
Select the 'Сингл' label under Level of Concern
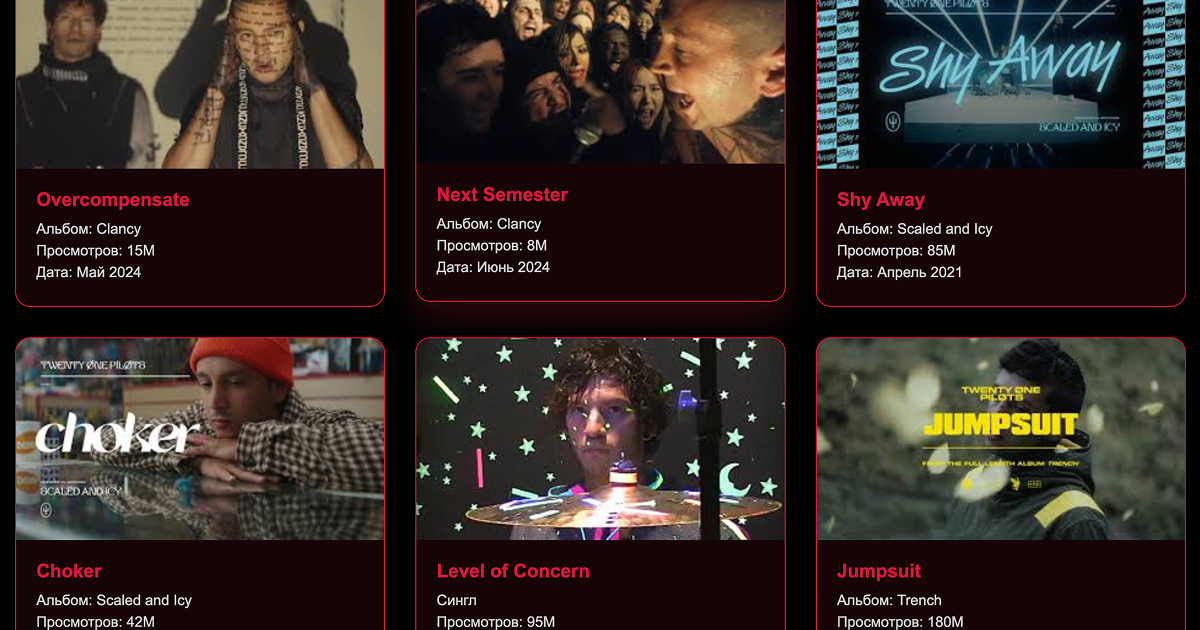457,600
